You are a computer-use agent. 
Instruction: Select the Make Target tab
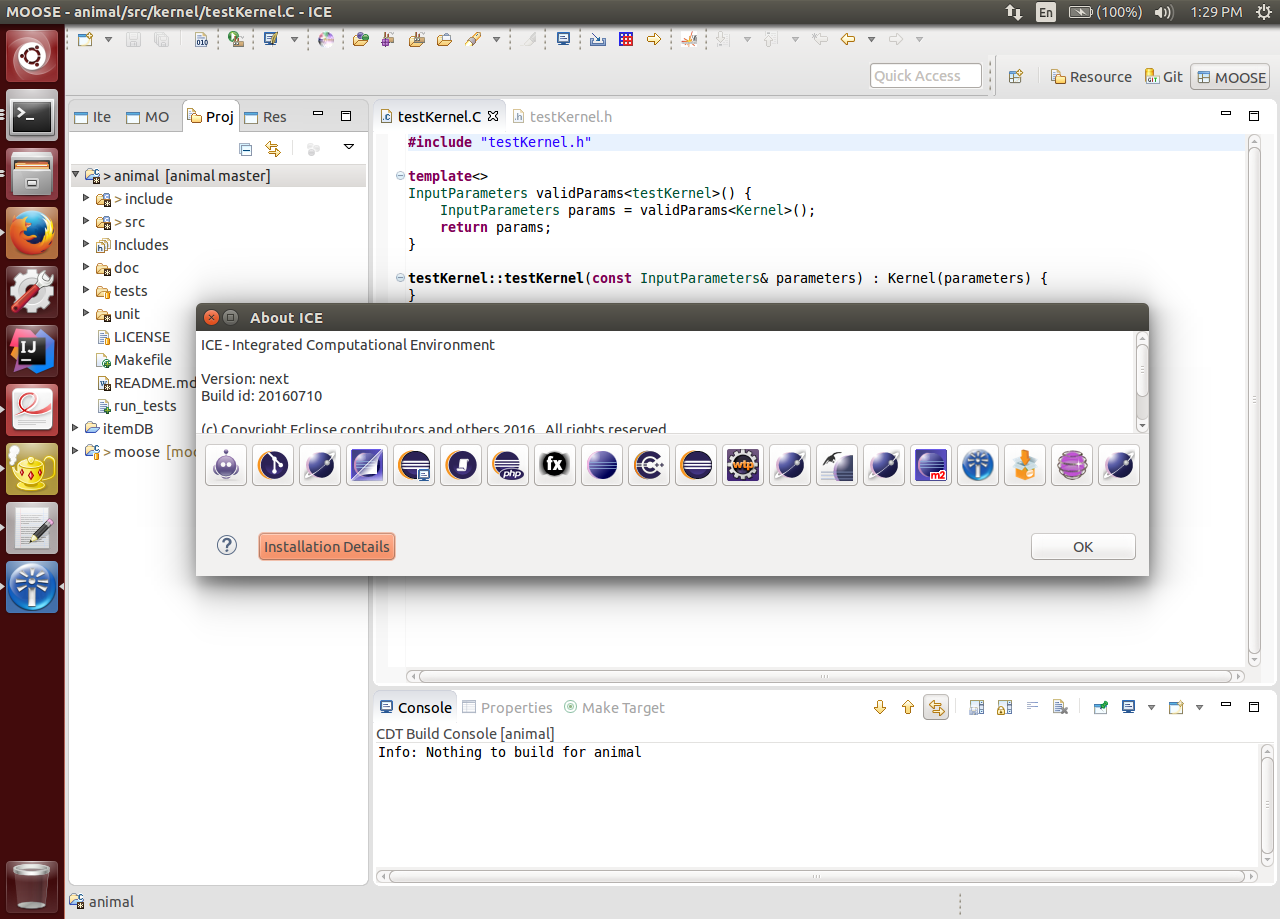pos(614,707)
